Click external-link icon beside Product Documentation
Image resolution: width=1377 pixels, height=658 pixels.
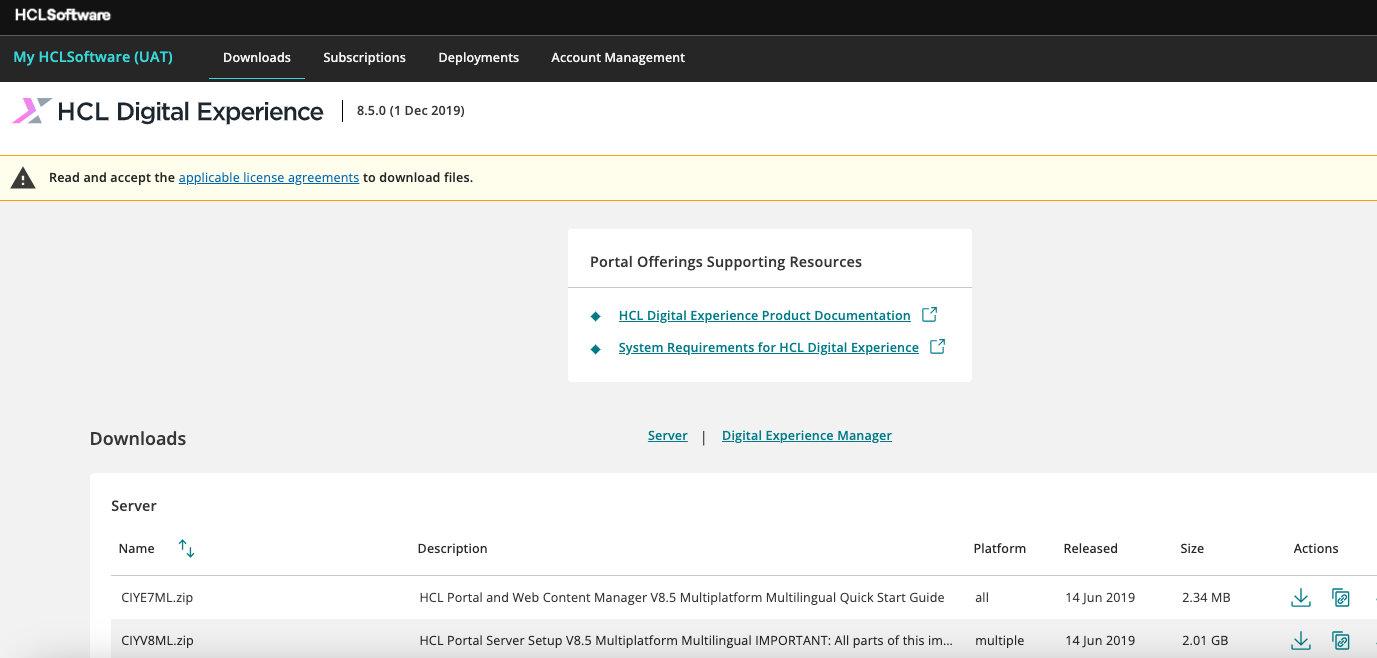point(929,313)
